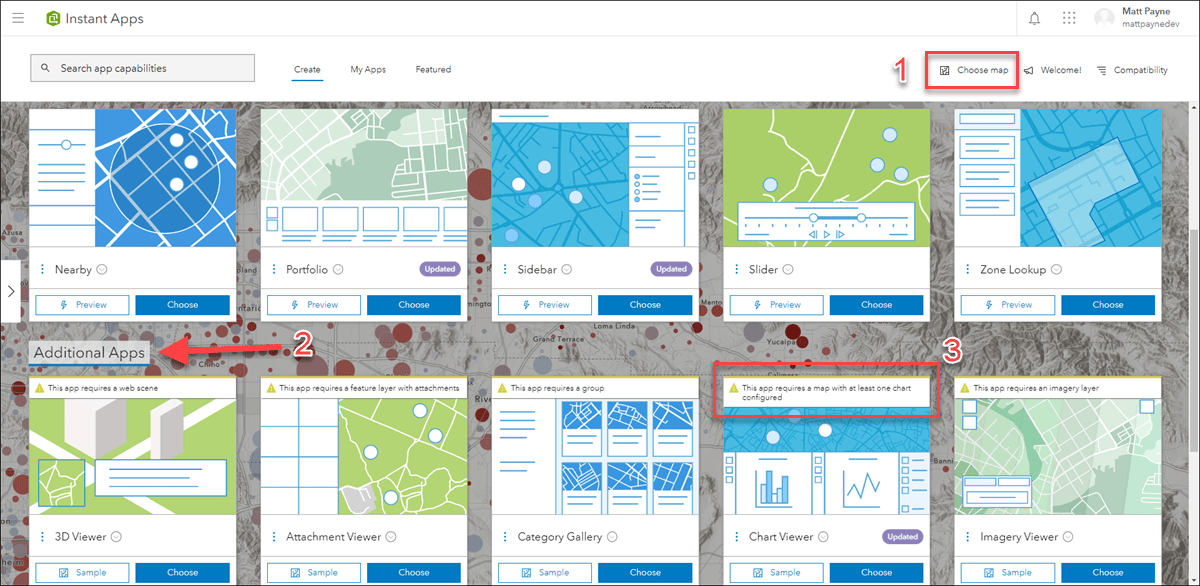This screenshot has width=1200, height=586.
Task: Open the Category Gallery Sample
Action: (x=545, y=573)
